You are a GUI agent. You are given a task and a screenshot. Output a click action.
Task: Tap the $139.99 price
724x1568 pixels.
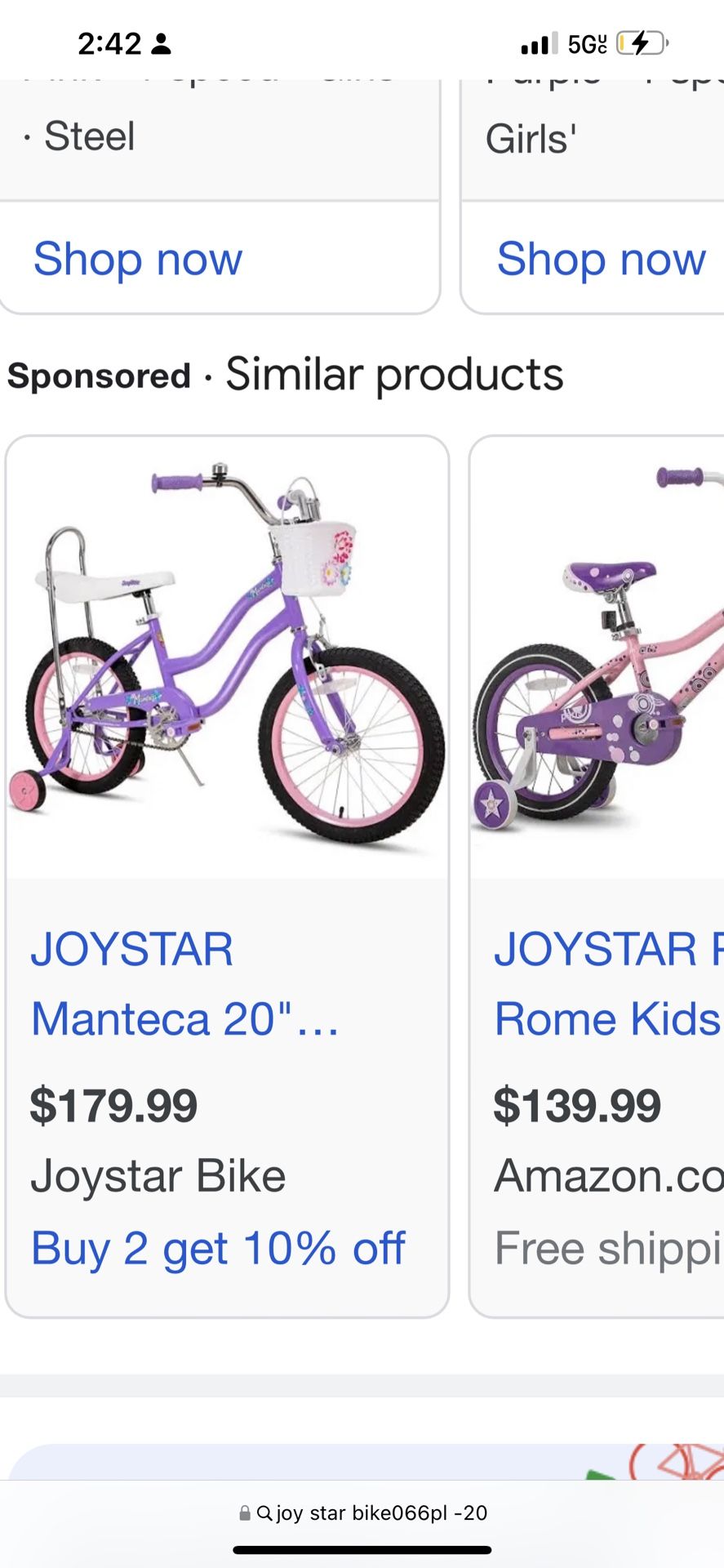[577, 1105]
